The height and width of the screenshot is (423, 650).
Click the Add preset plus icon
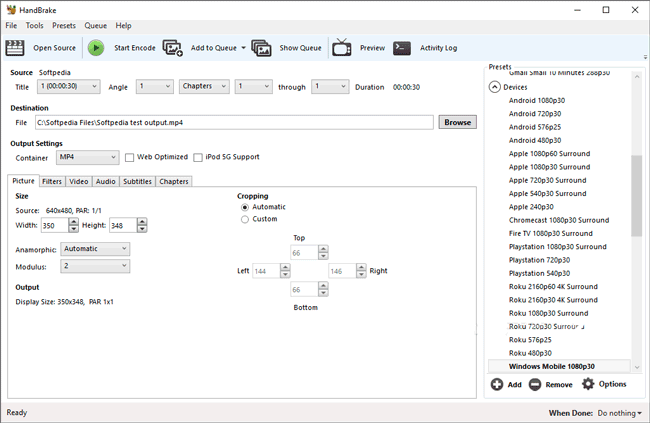coord(497,384)
